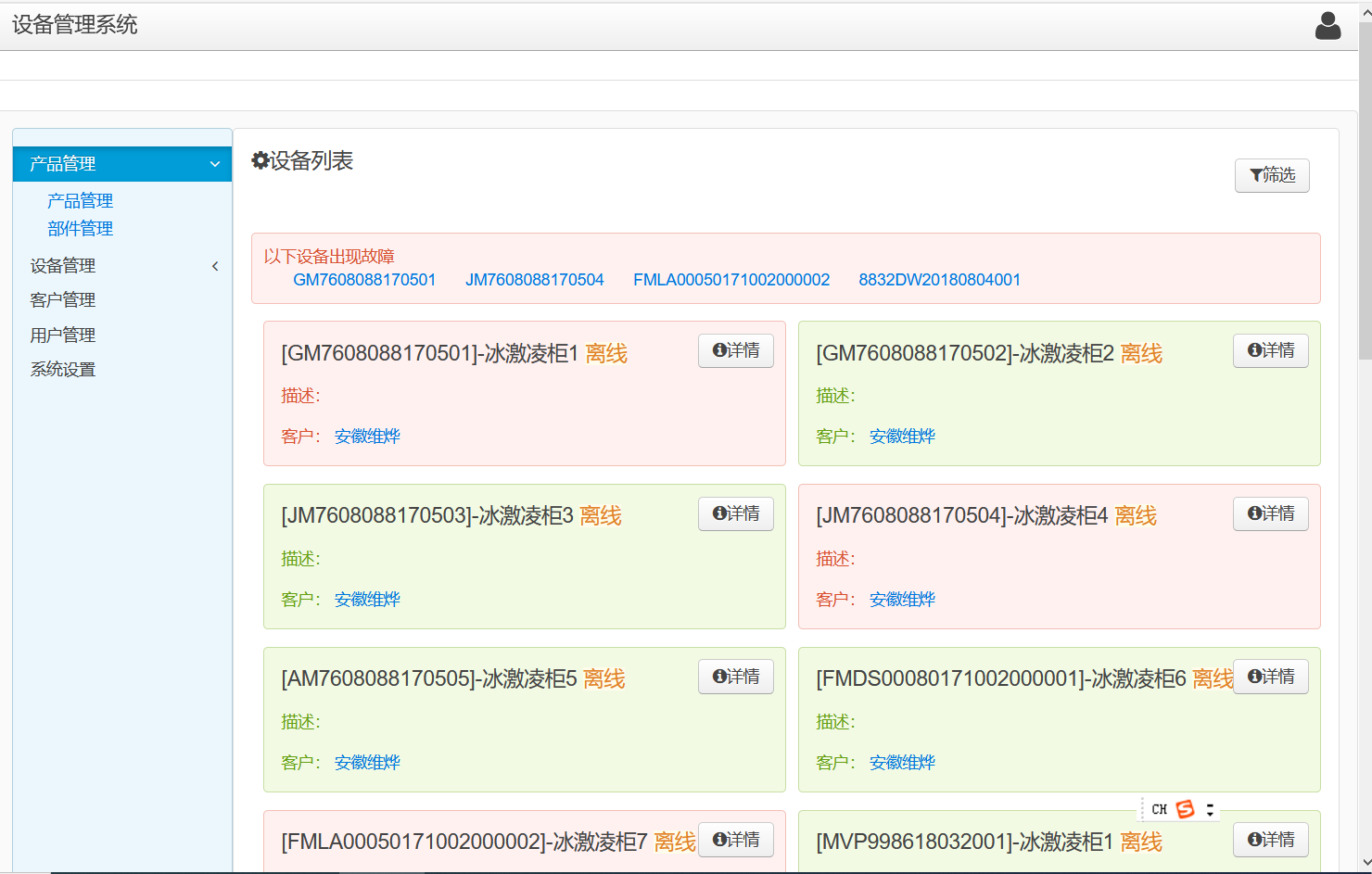
Task: Click title [FMLA00050171002000002]-冰激凌柜7
Action: point(464,842)
